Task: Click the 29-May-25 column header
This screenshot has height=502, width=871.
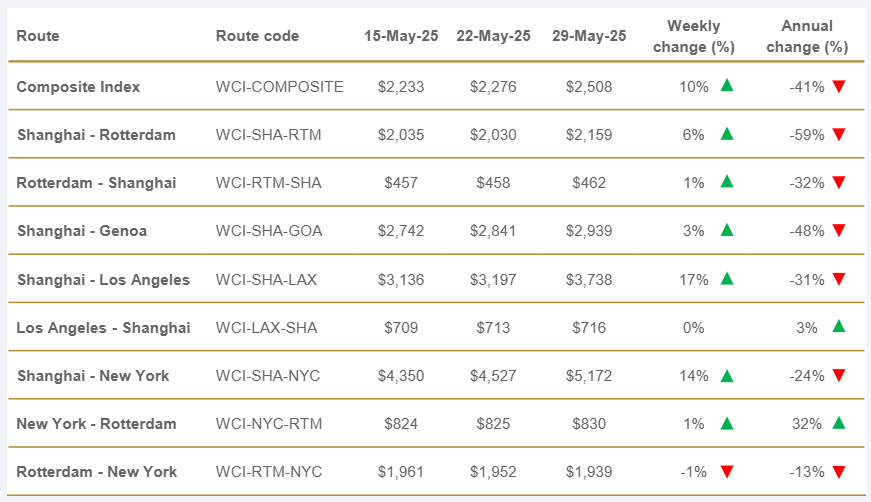Action: (589, 36)
